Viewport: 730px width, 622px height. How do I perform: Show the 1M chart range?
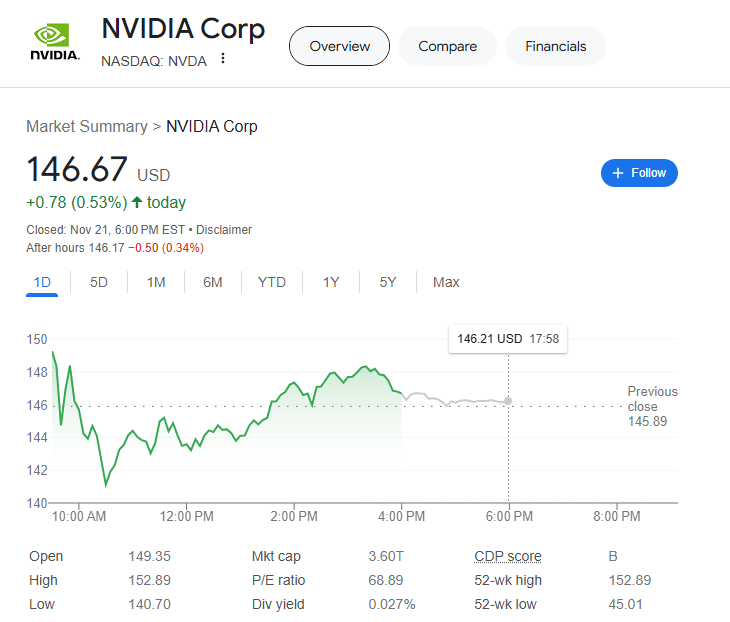(156, 282)
